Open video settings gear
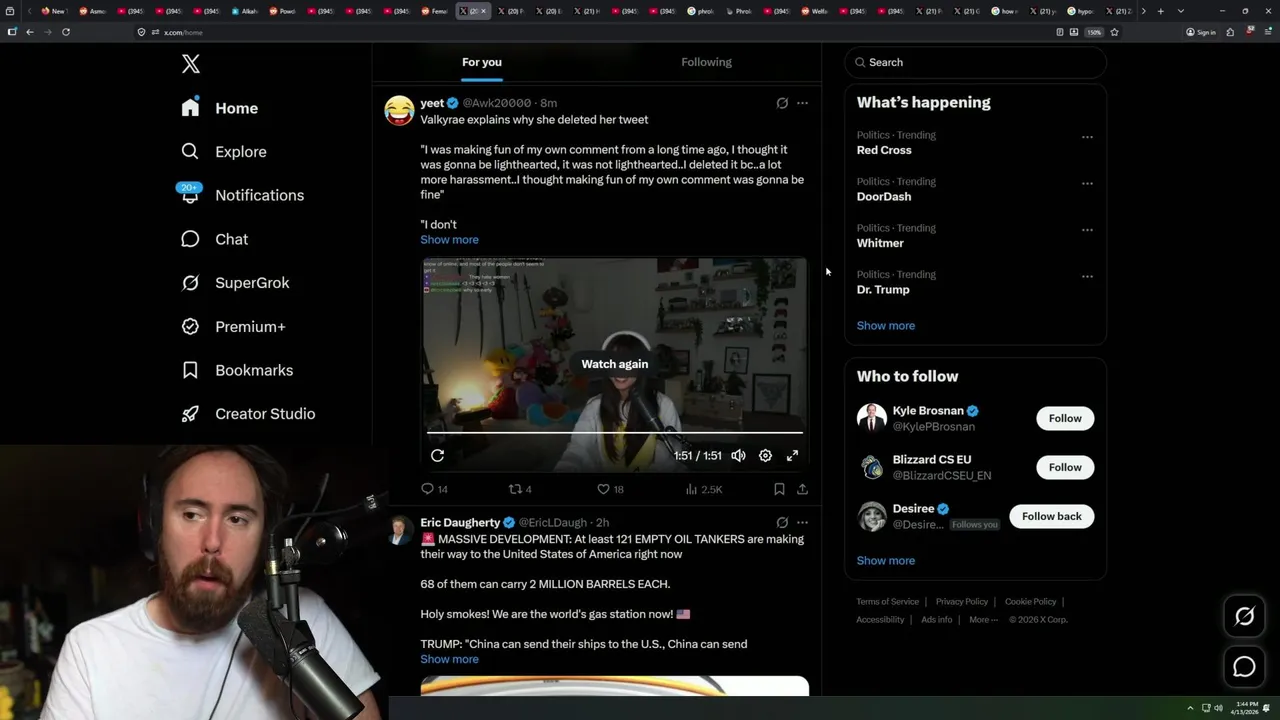 (765, 455)
